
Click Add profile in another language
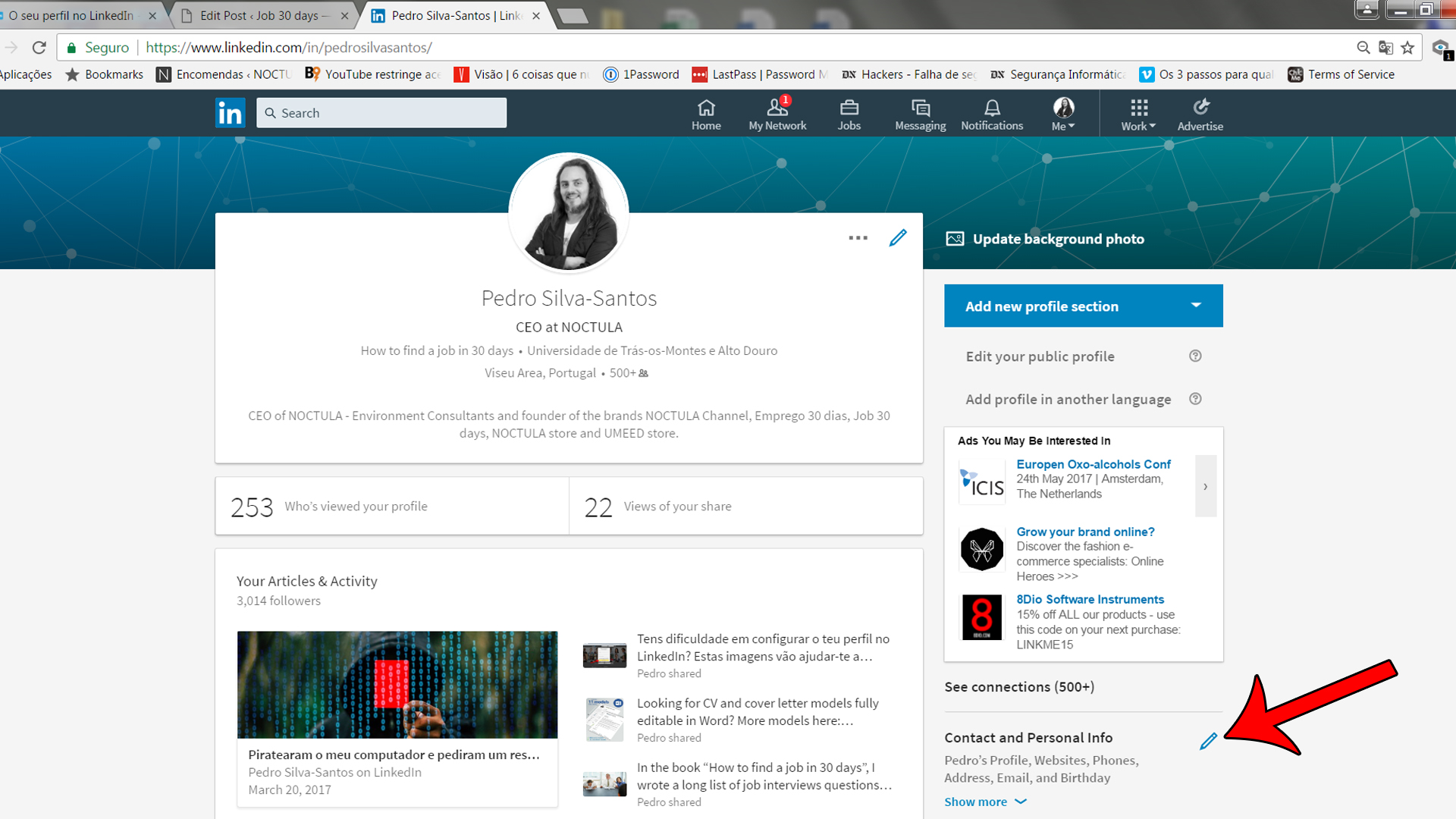coord(1068,399)
